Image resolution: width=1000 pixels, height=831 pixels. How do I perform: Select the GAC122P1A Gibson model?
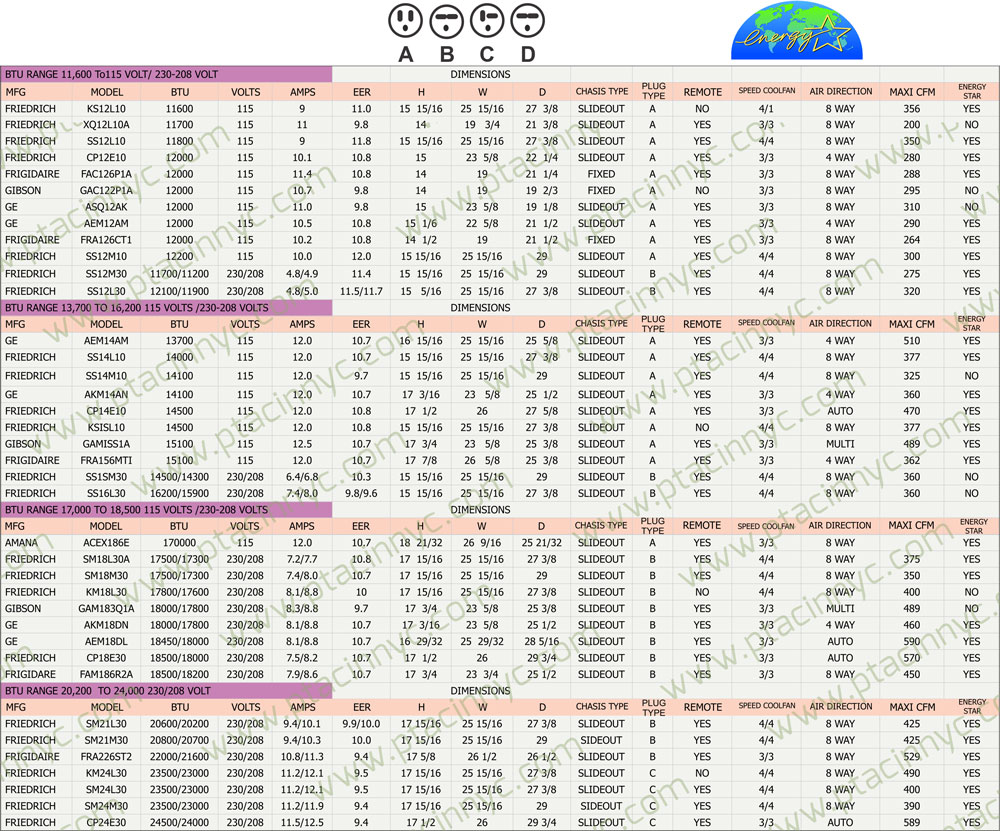coord(106,190)
